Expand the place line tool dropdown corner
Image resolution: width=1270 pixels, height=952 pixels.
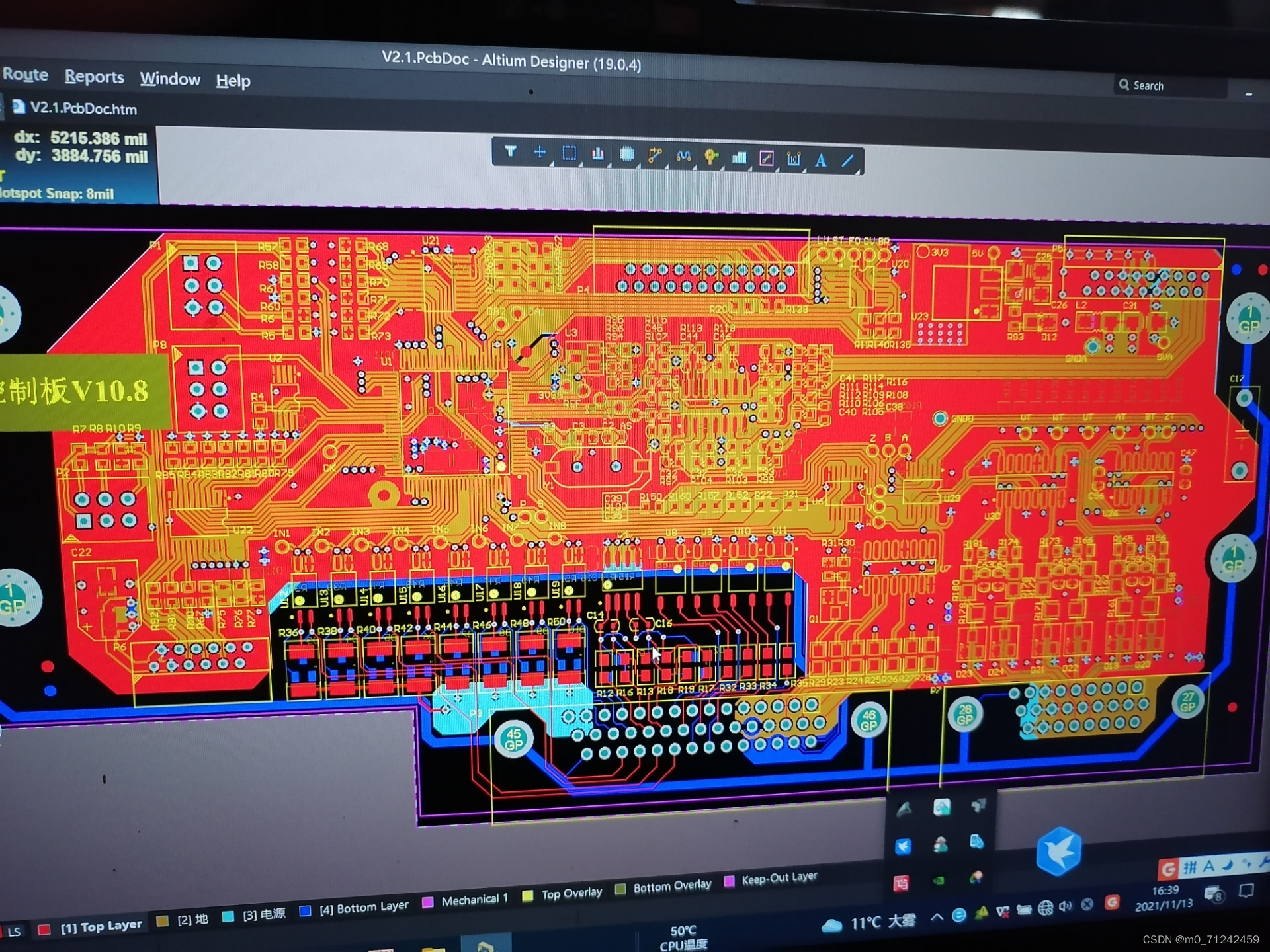click(859, 171)
